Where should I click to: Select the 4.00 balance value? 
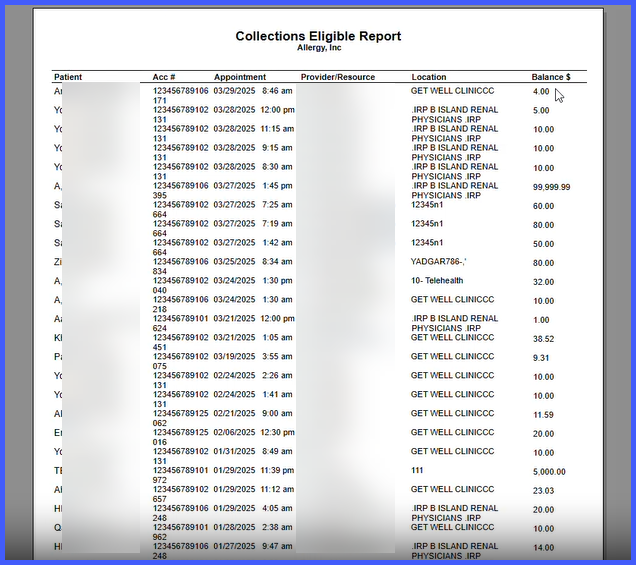coord(541,92)
